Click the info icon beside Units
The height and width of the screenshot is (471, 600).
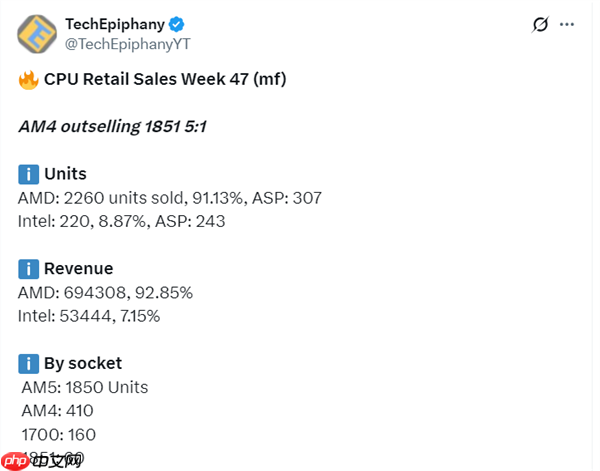pos(28,174)
